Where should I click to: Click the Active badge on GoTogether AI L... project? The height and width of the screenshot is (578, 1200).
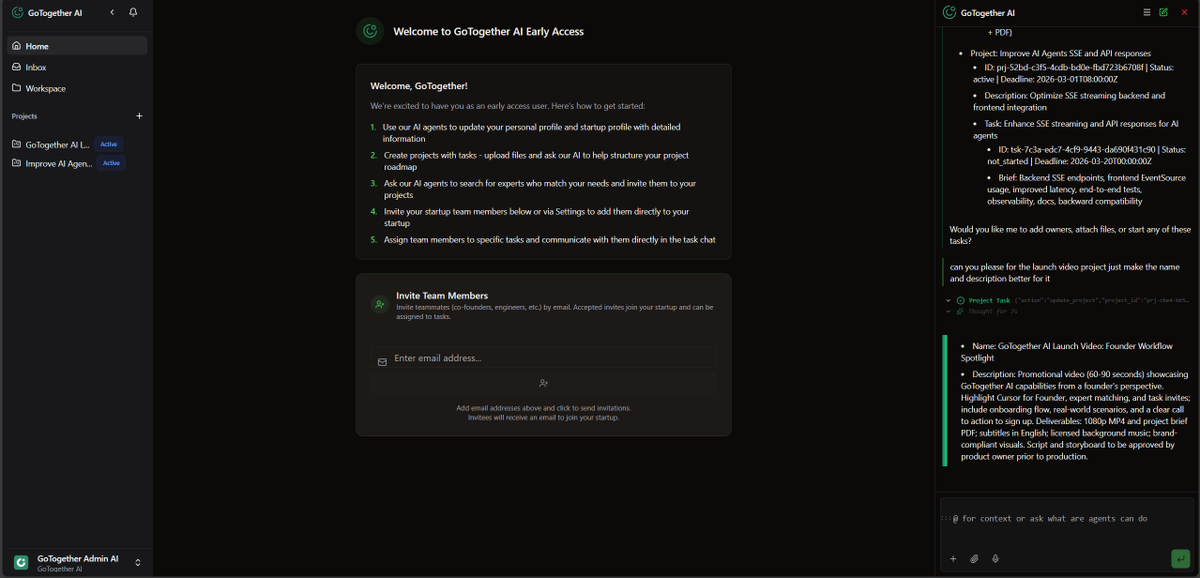pos(109,144)
